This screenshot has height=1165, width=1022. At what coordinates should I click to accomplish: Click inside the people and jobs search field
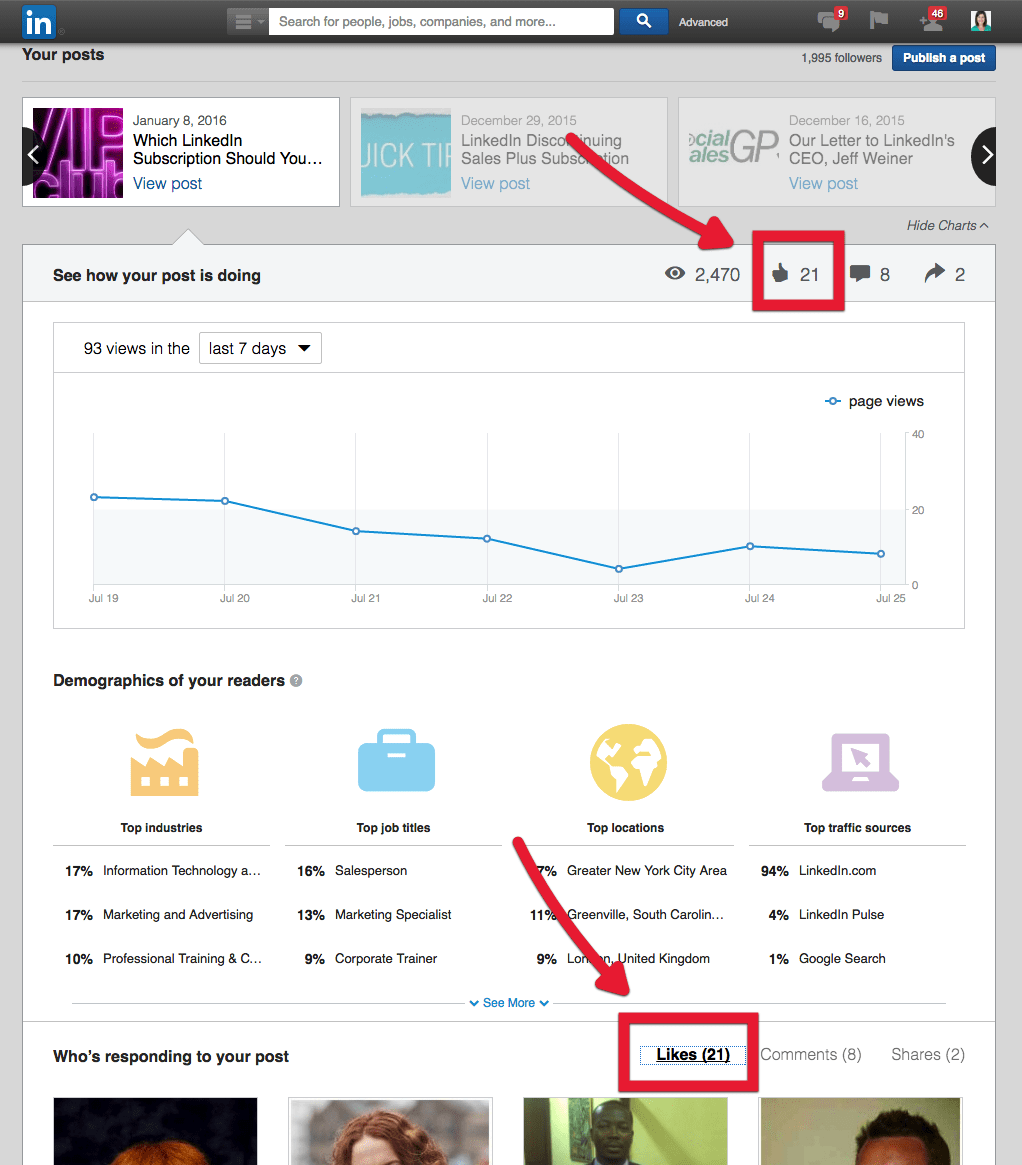441,21
